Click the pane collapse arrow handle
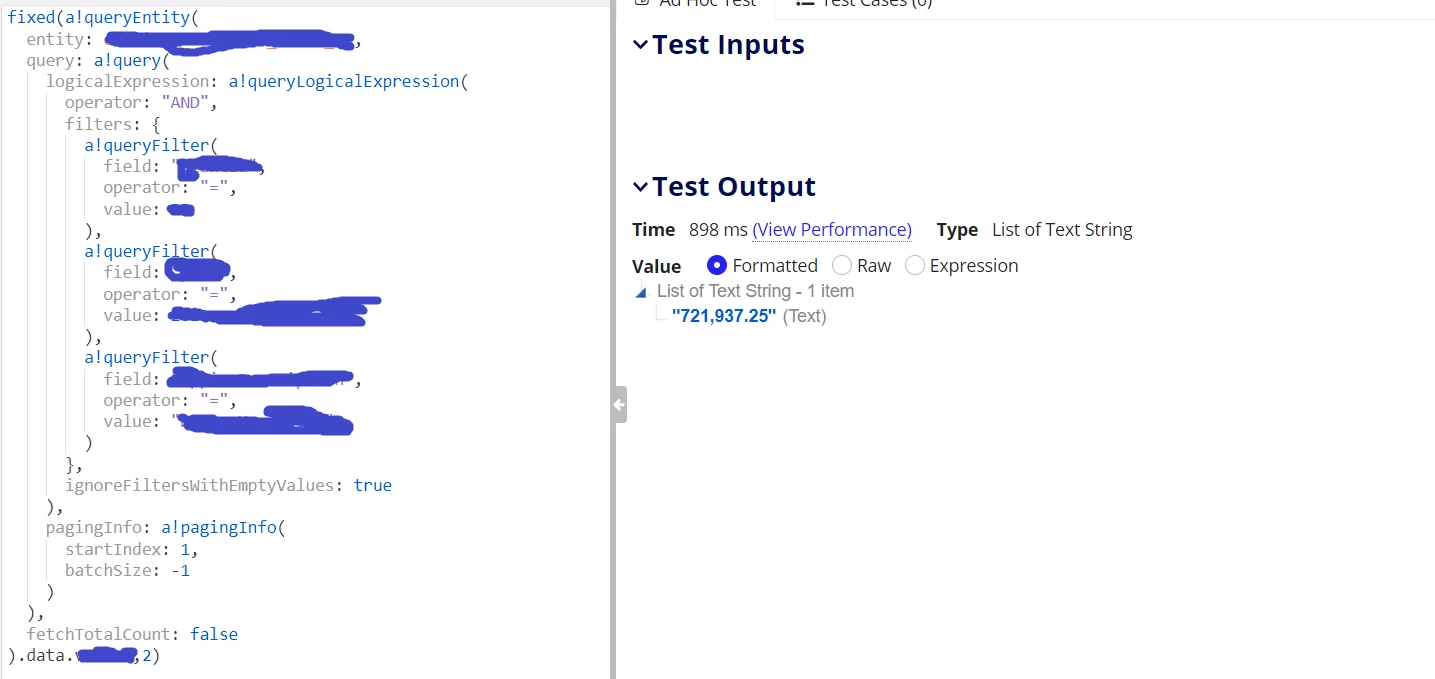This screenshot has height=679, width=1435. click(x=620, y=404)
